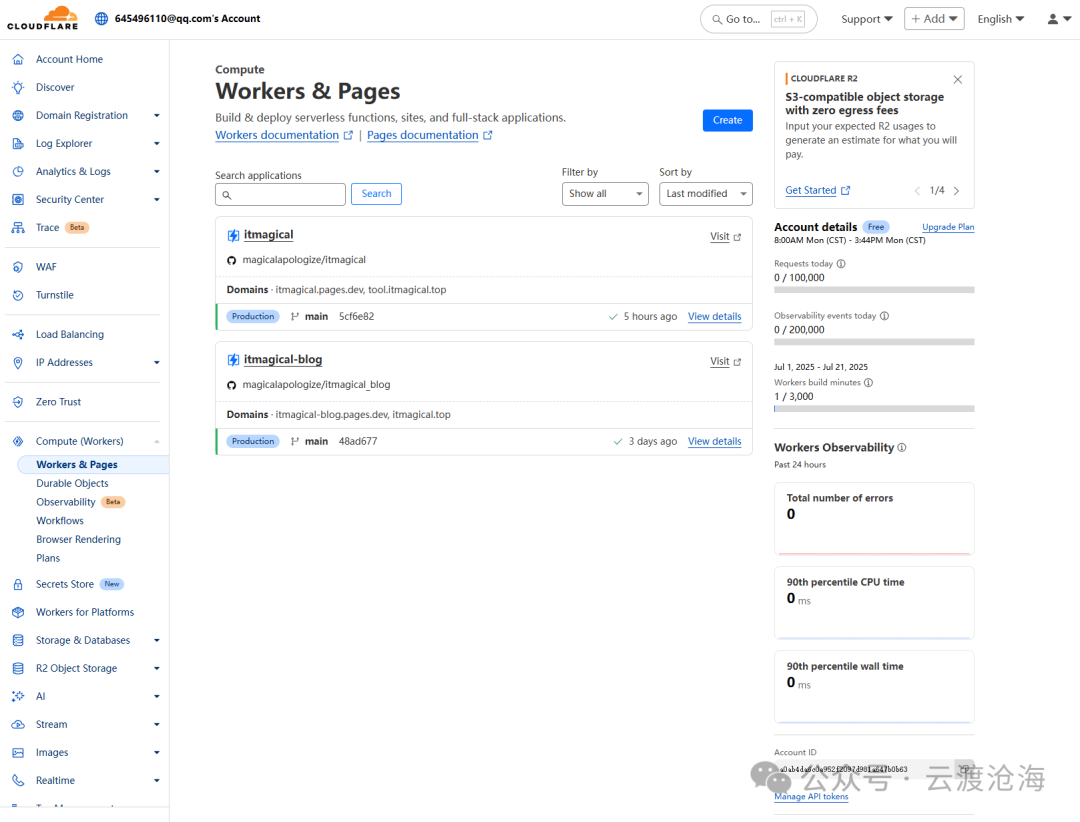
Task: Click the Cloudflare logo top left
Action: click(42, 17)
